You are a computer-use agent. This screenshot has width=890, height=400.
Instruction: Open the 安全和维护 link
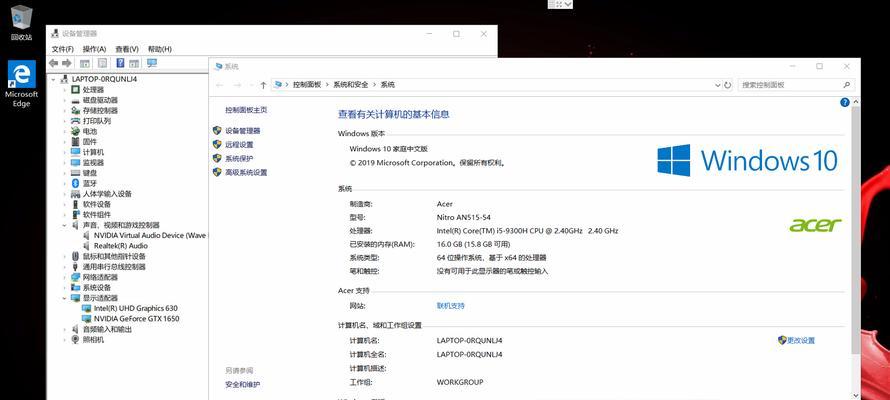click(x=242, y=385)
